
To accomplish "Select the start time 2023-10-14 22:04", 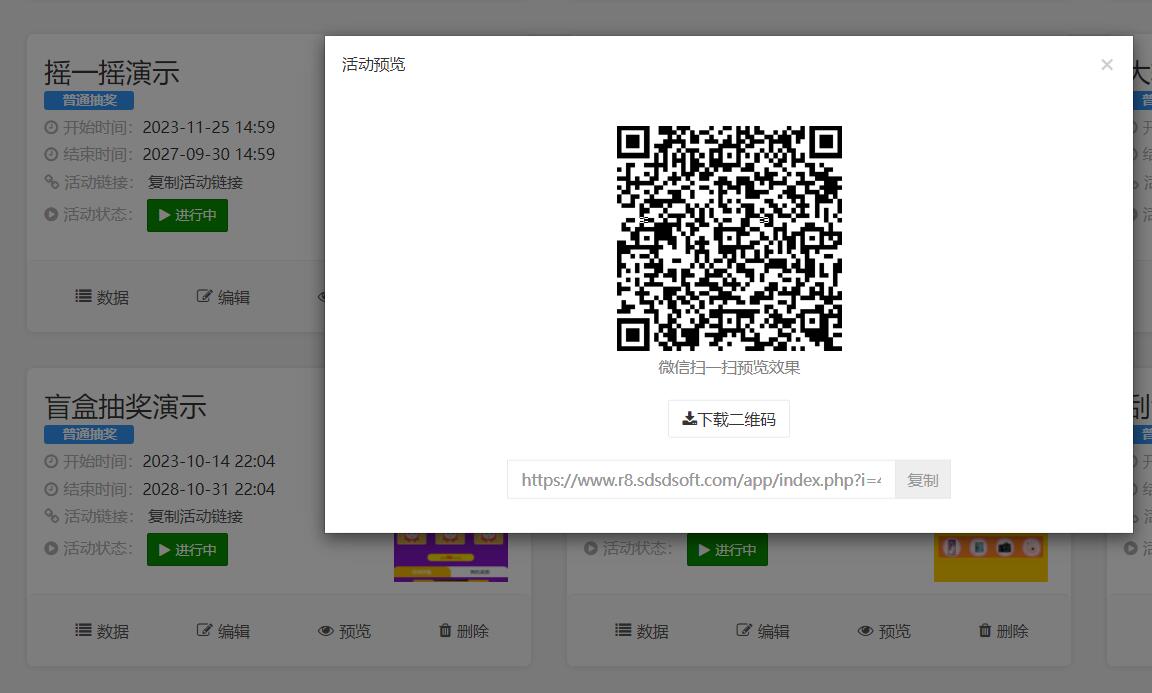I will [209, 462].
